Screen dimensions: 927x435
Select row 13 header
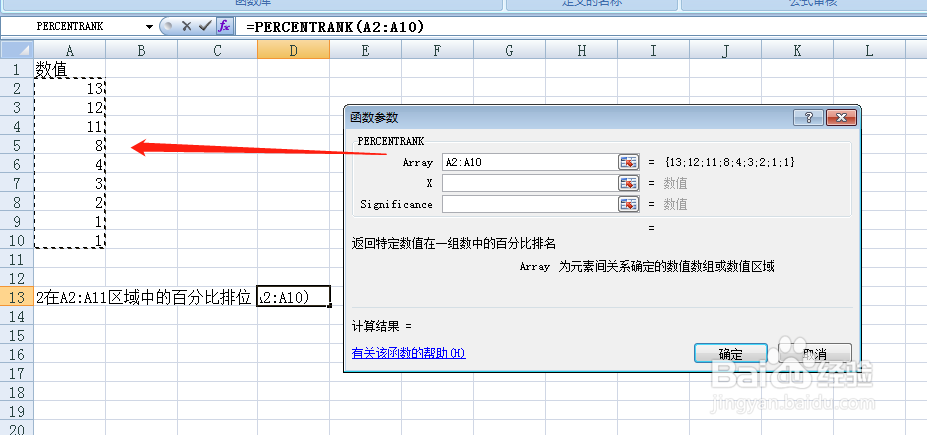(17, 297)
